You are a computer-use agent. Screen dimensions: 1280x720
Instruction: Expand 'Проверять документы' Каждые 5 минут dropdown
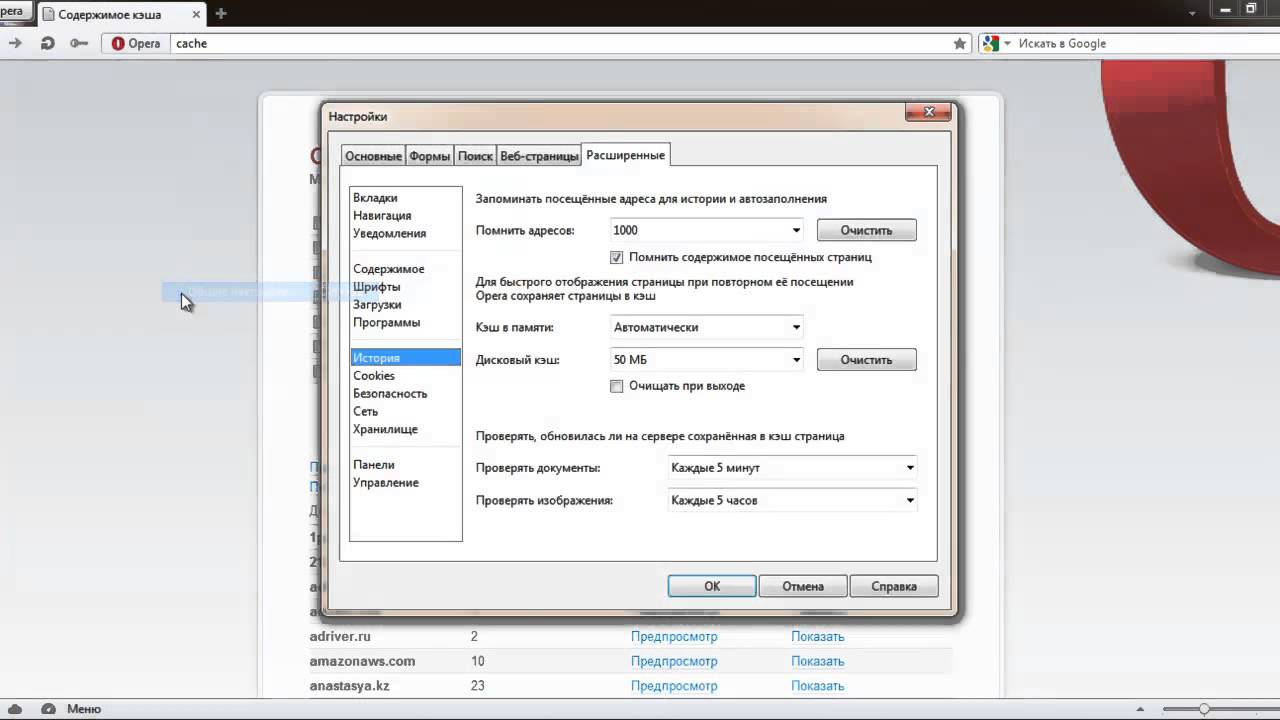(x=792, y=467)
